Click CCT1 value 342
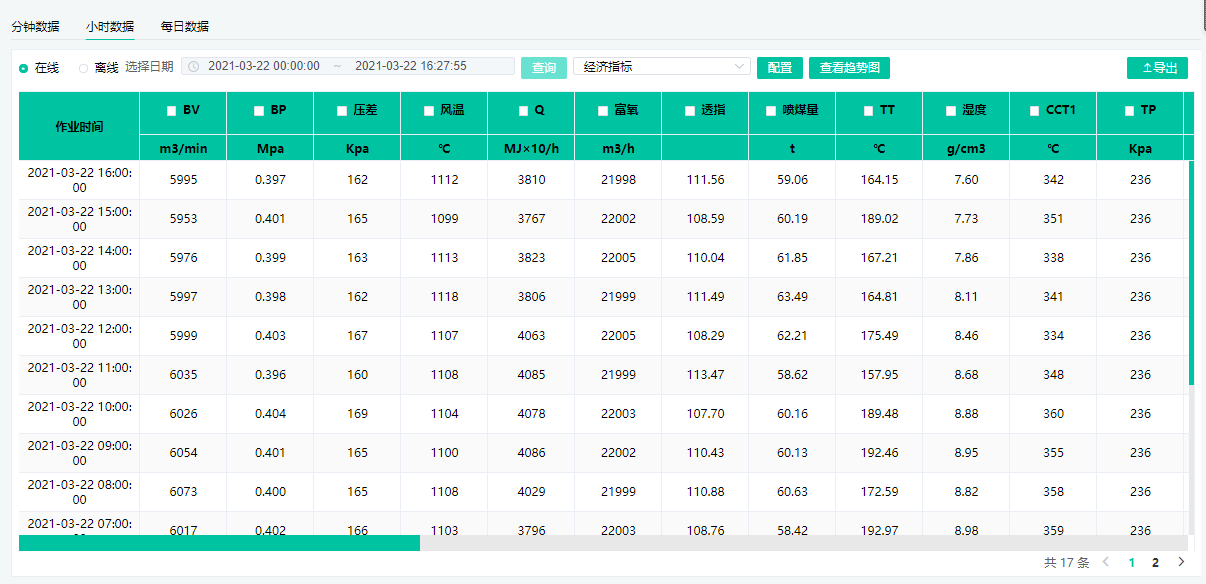 1053,180
